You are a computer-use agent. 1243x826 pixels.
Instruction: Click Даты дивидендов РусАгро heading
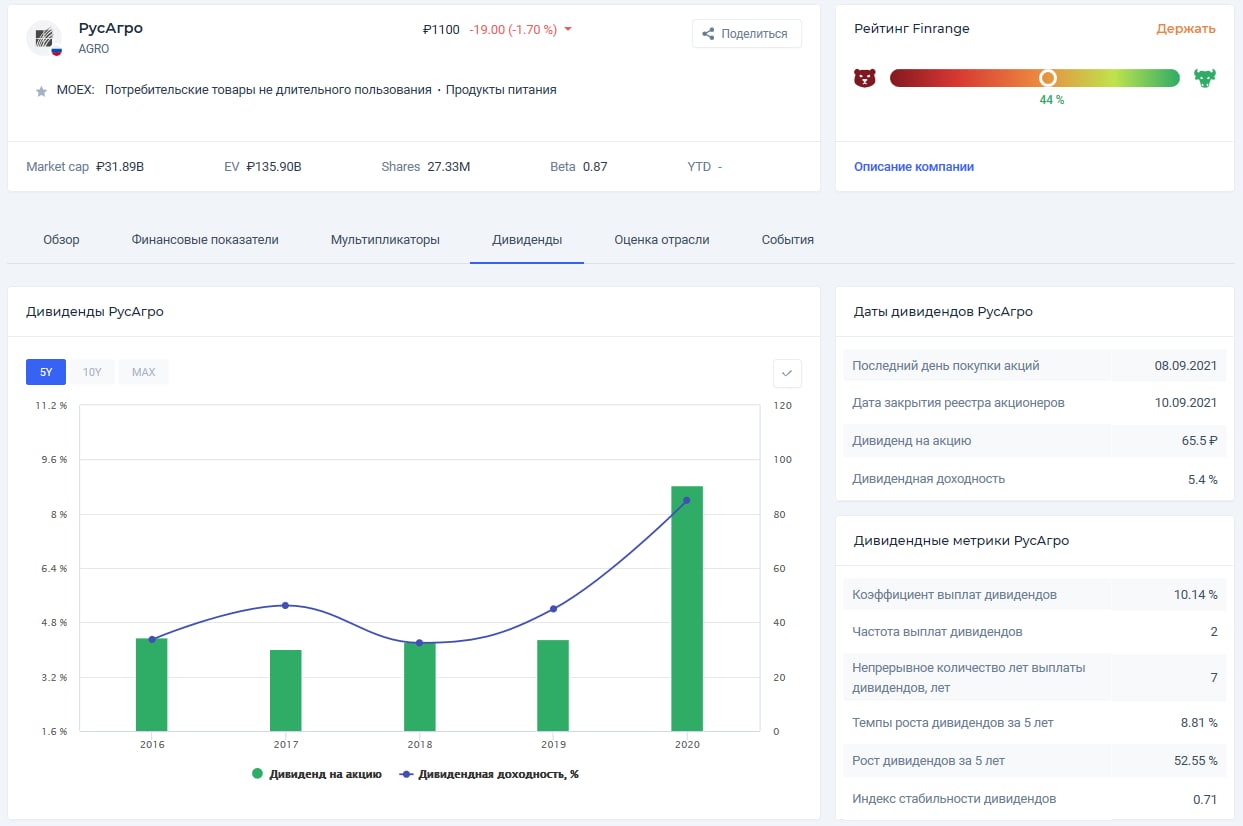pyautogui.click(x=943, y=312)
